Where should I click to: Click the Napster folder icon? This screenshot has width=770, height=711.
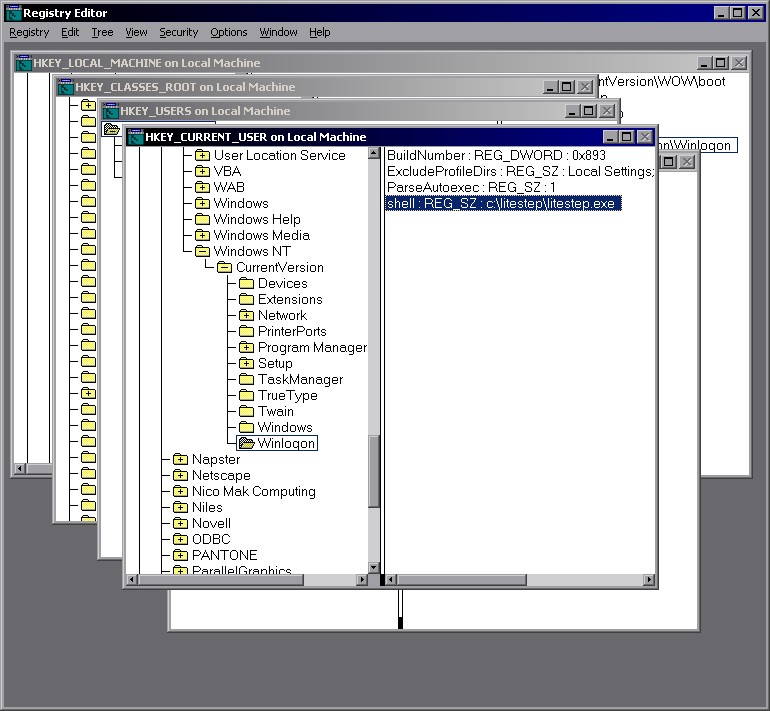[x=180, y=459]
